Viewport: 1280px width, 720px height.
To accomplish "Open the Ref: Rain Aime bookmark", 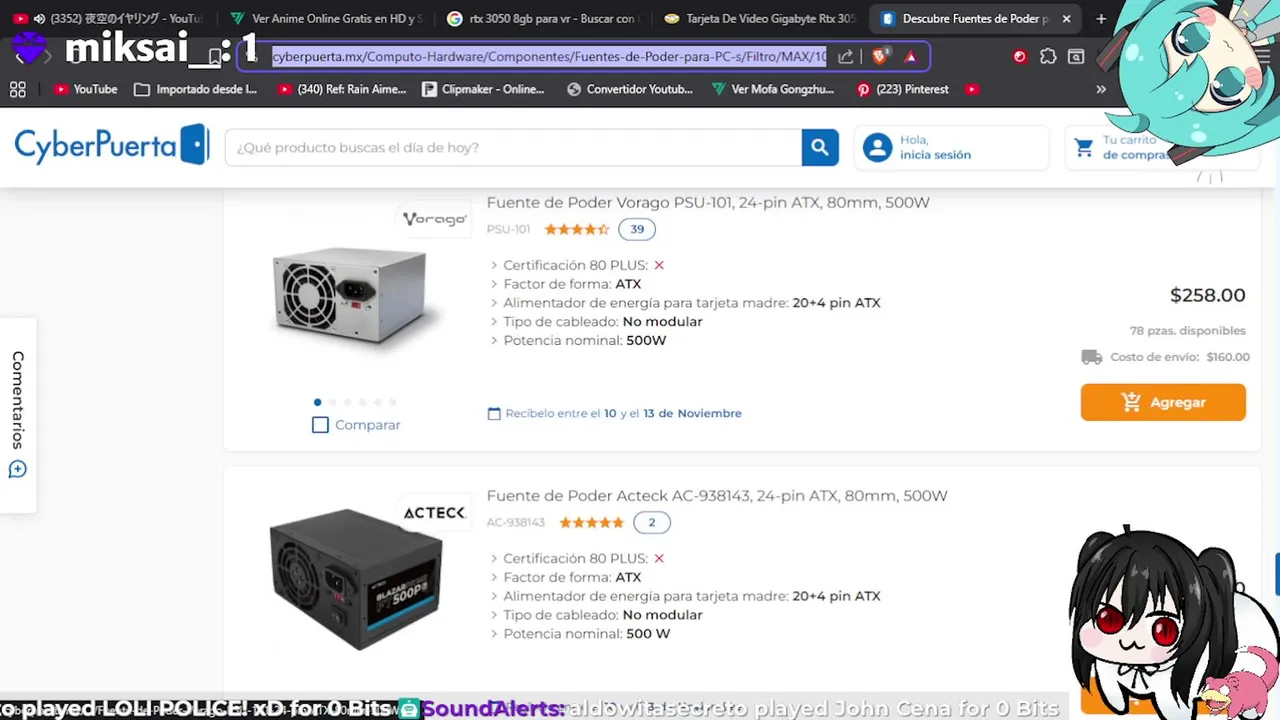I will [x=342, y=89].
